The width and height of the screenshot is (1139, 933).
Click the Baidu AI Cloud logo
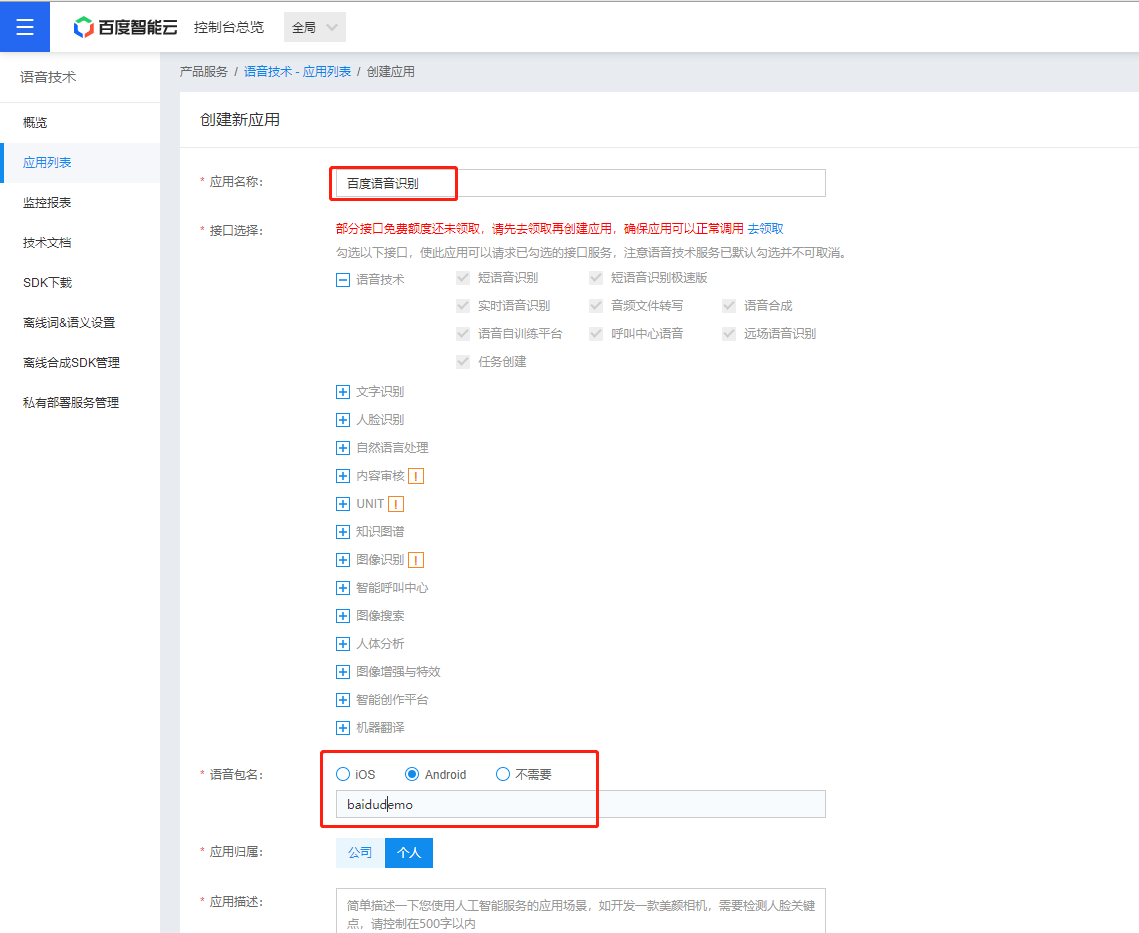tap(125, 27)
